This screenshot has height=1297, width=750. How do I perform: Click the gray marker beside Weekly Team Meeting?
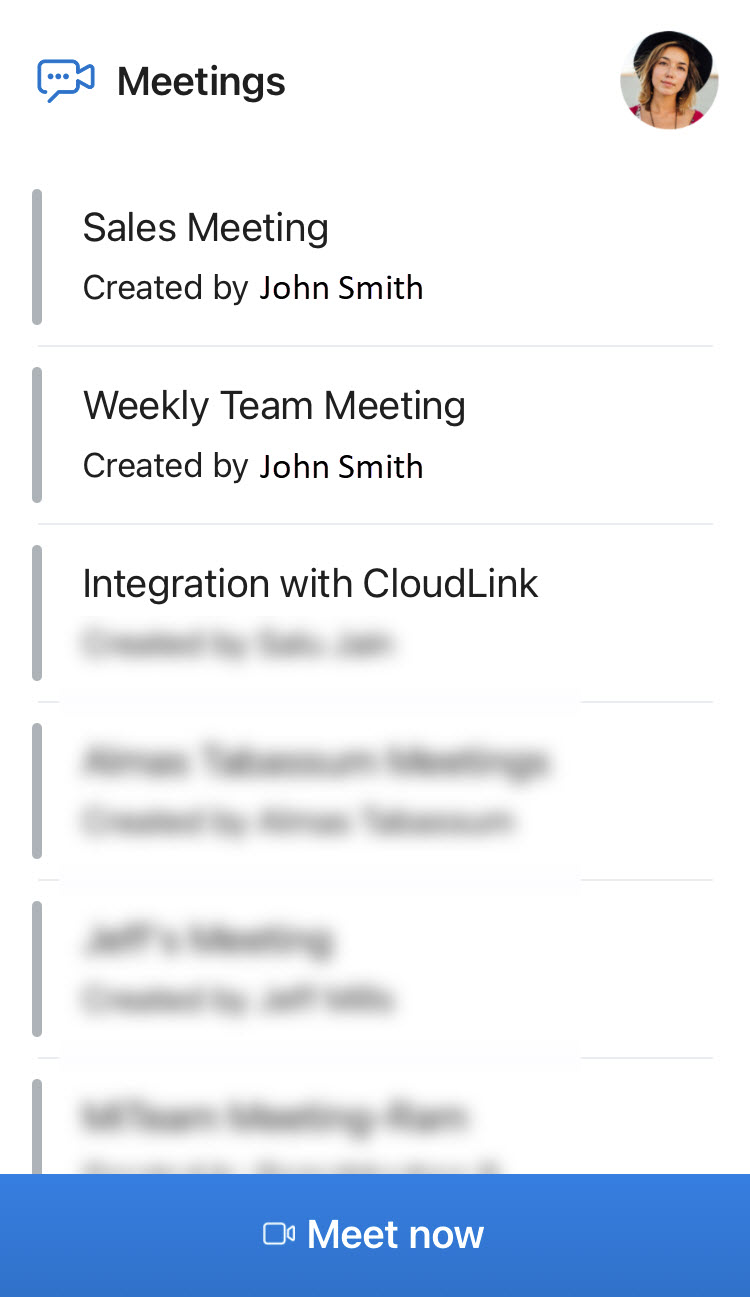(37, 435)
